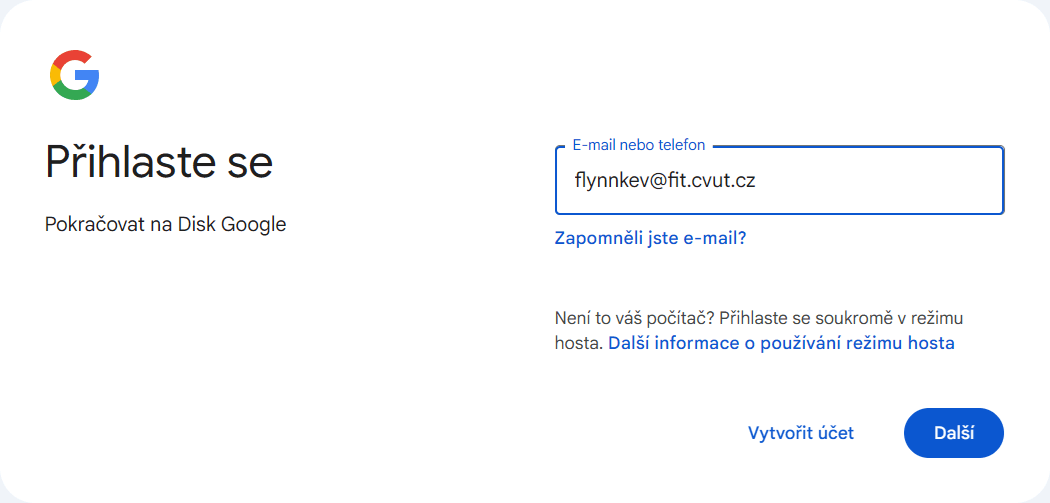Click the yellow segment of Google logo

point(54,74)
